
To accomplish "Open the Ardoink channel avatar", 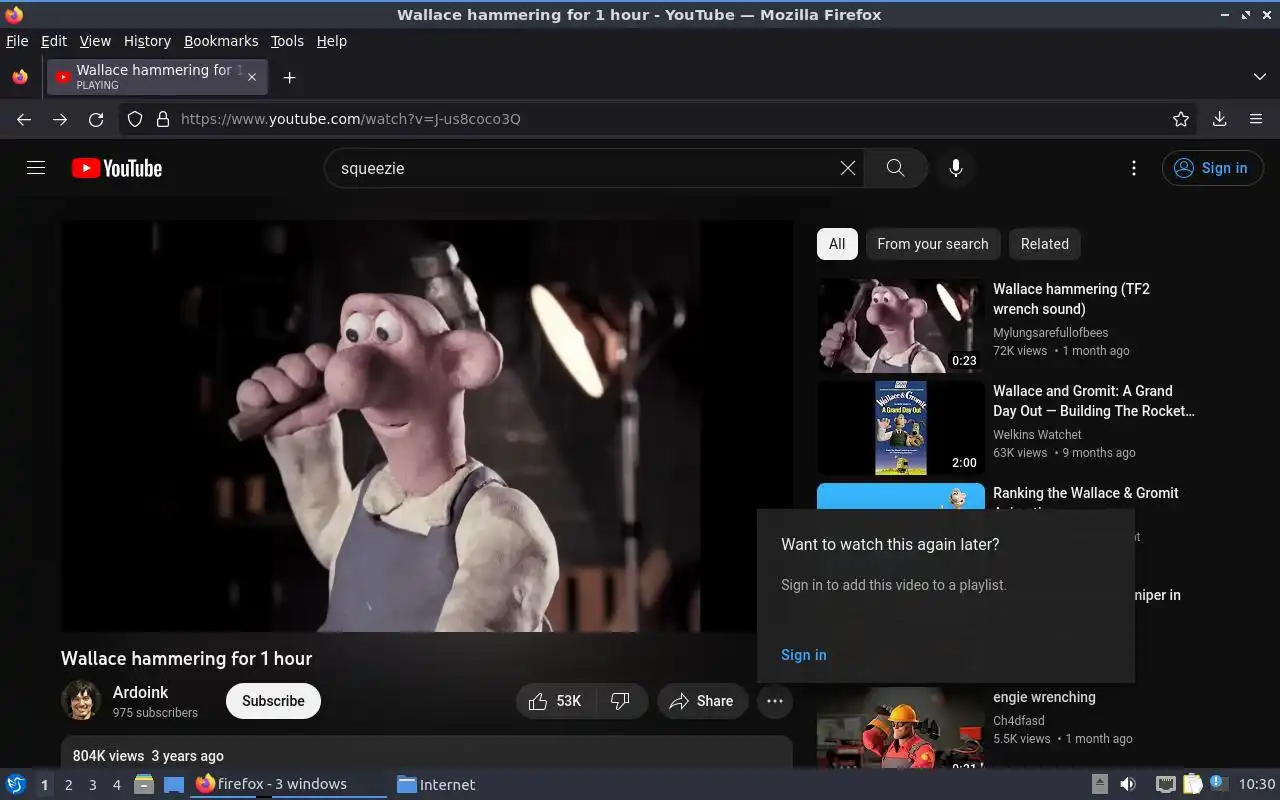I will [x=81, y=701].
